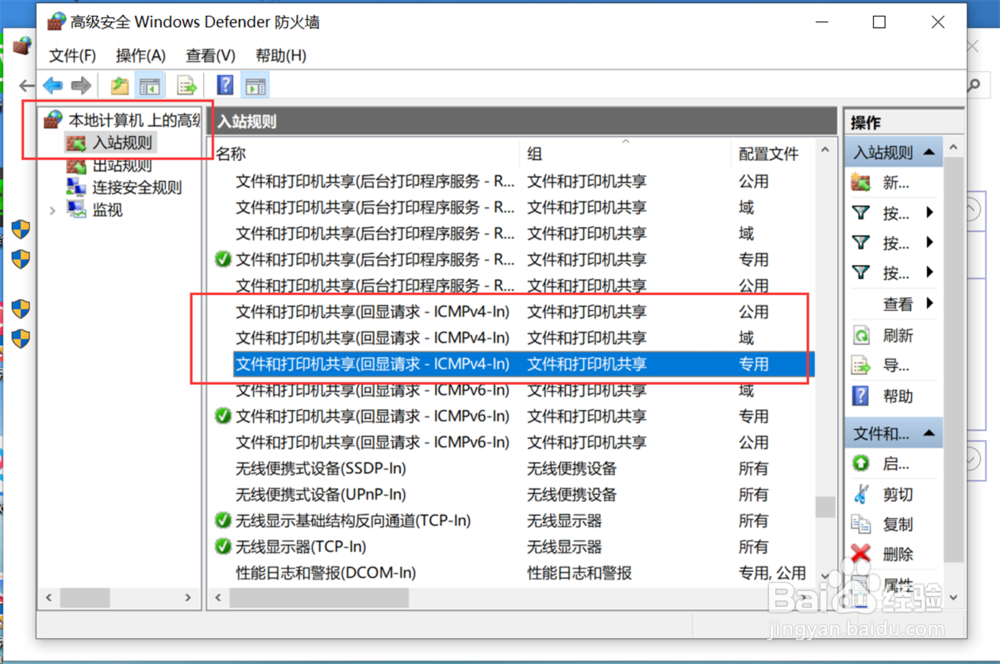Viewport: 1000px width, 664px height.
Task: Click the Export list toolbar icon
Action: [186, 85]
